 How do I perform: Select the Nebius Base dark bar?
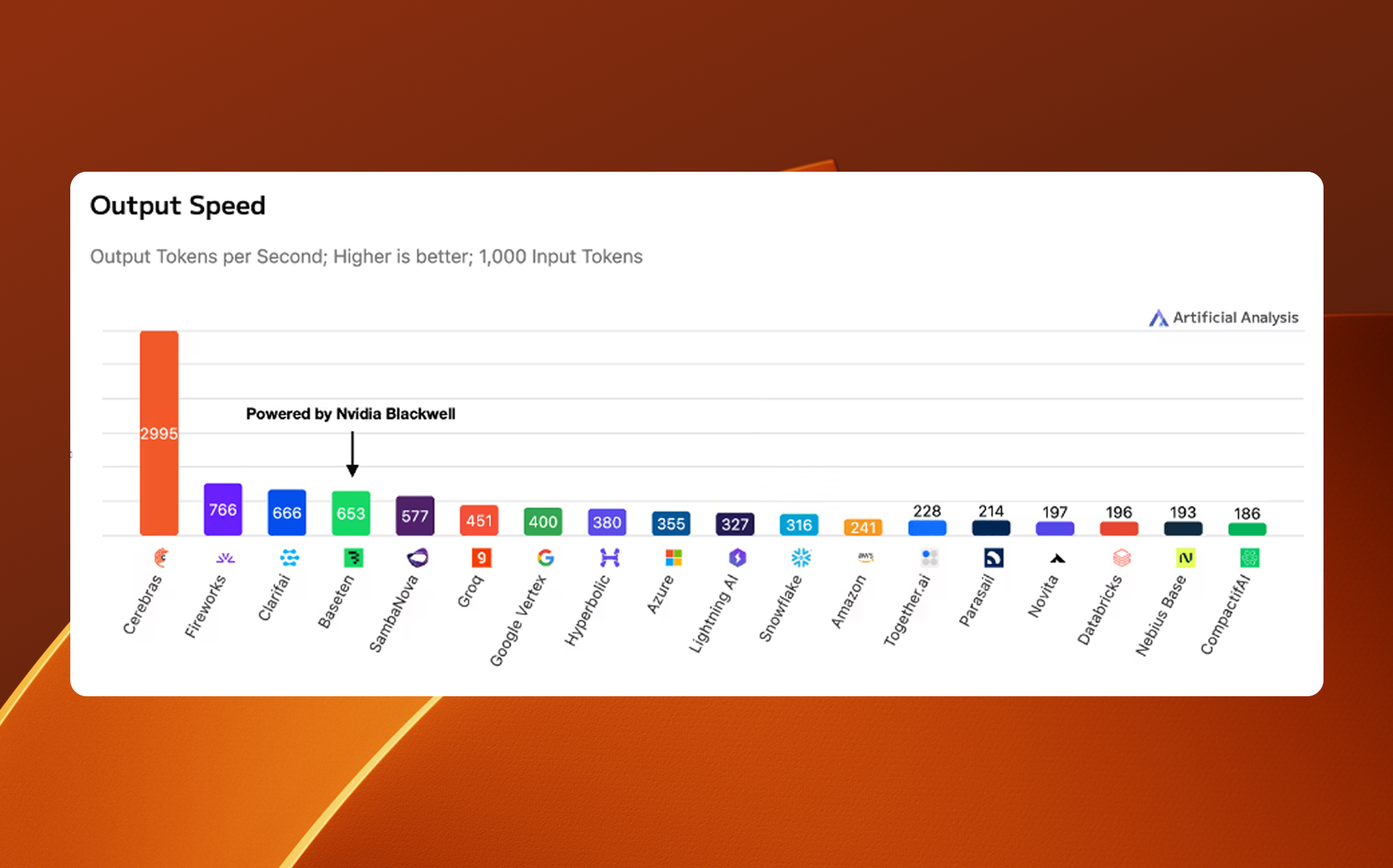click(1183, 528)
